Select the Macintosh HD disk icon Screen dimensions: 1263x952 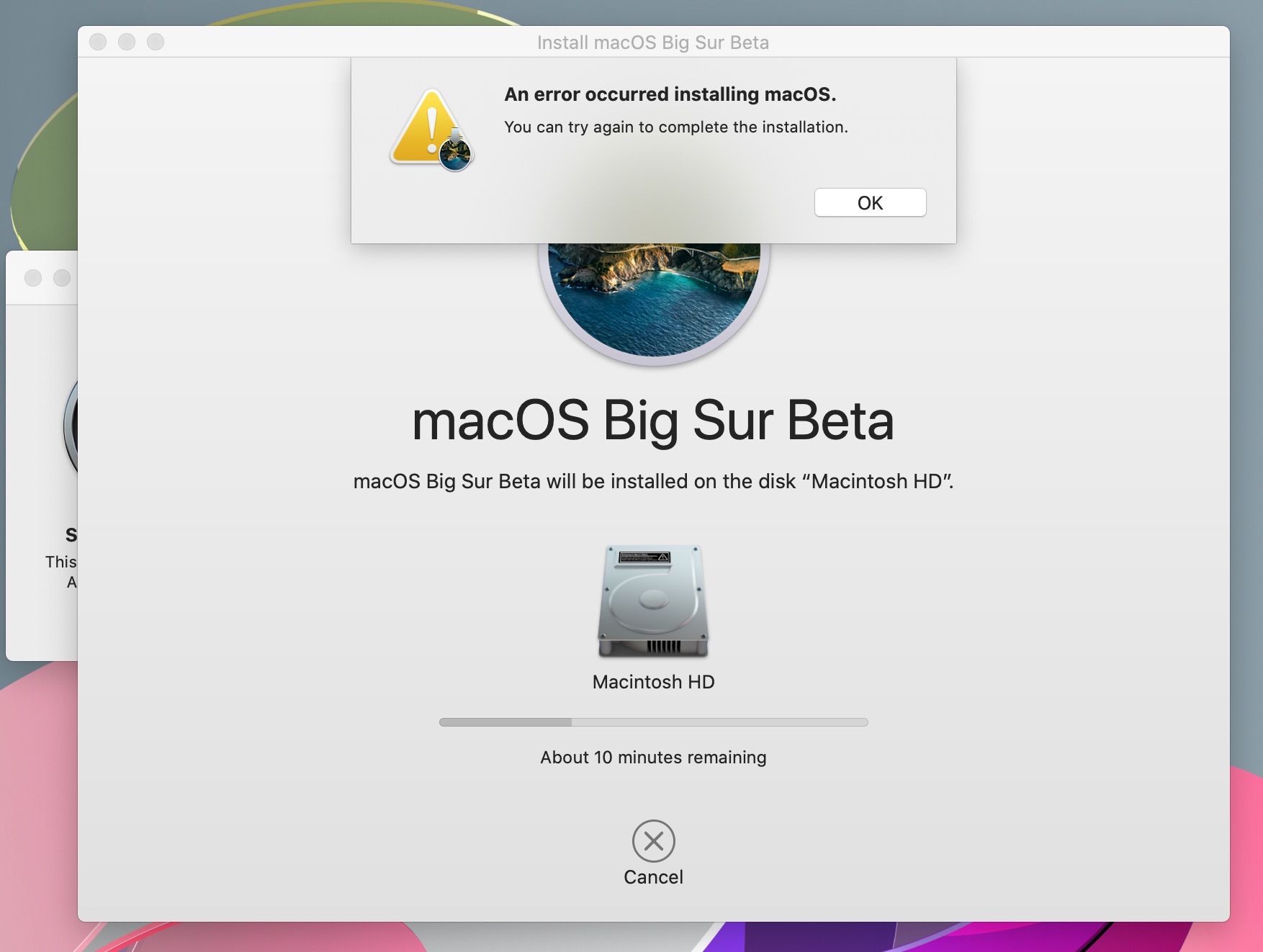point(653,601)
